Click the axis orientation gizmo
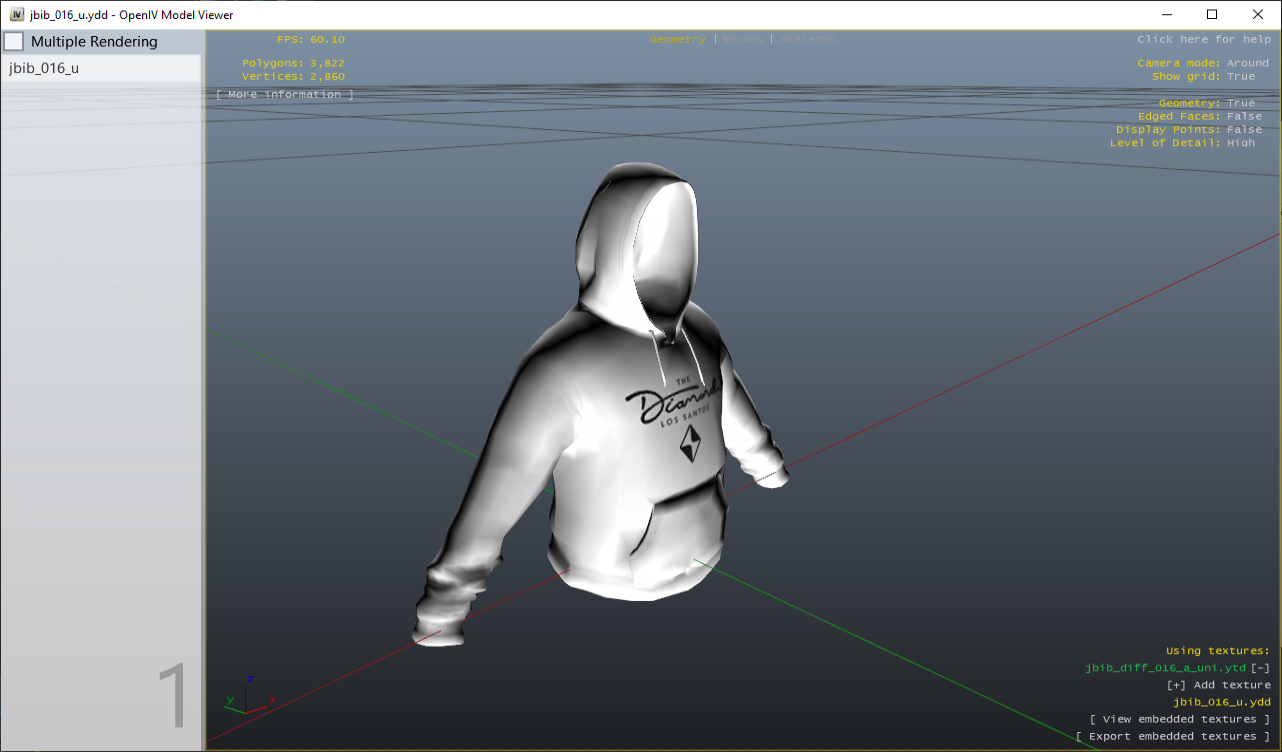The image size is (1282, 752). [x=248, y=700]
